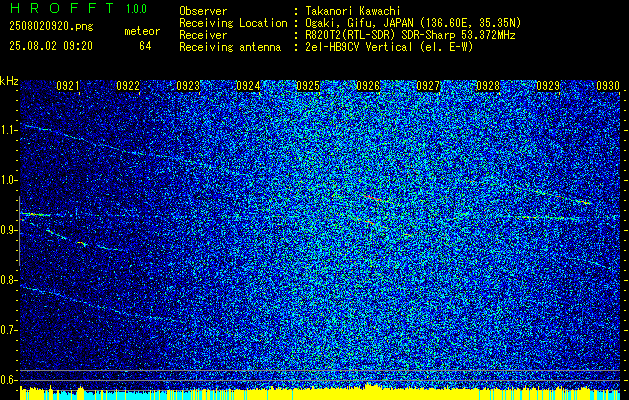
Task: Select the filename 2508020920.png
Action: click(51, 26)
